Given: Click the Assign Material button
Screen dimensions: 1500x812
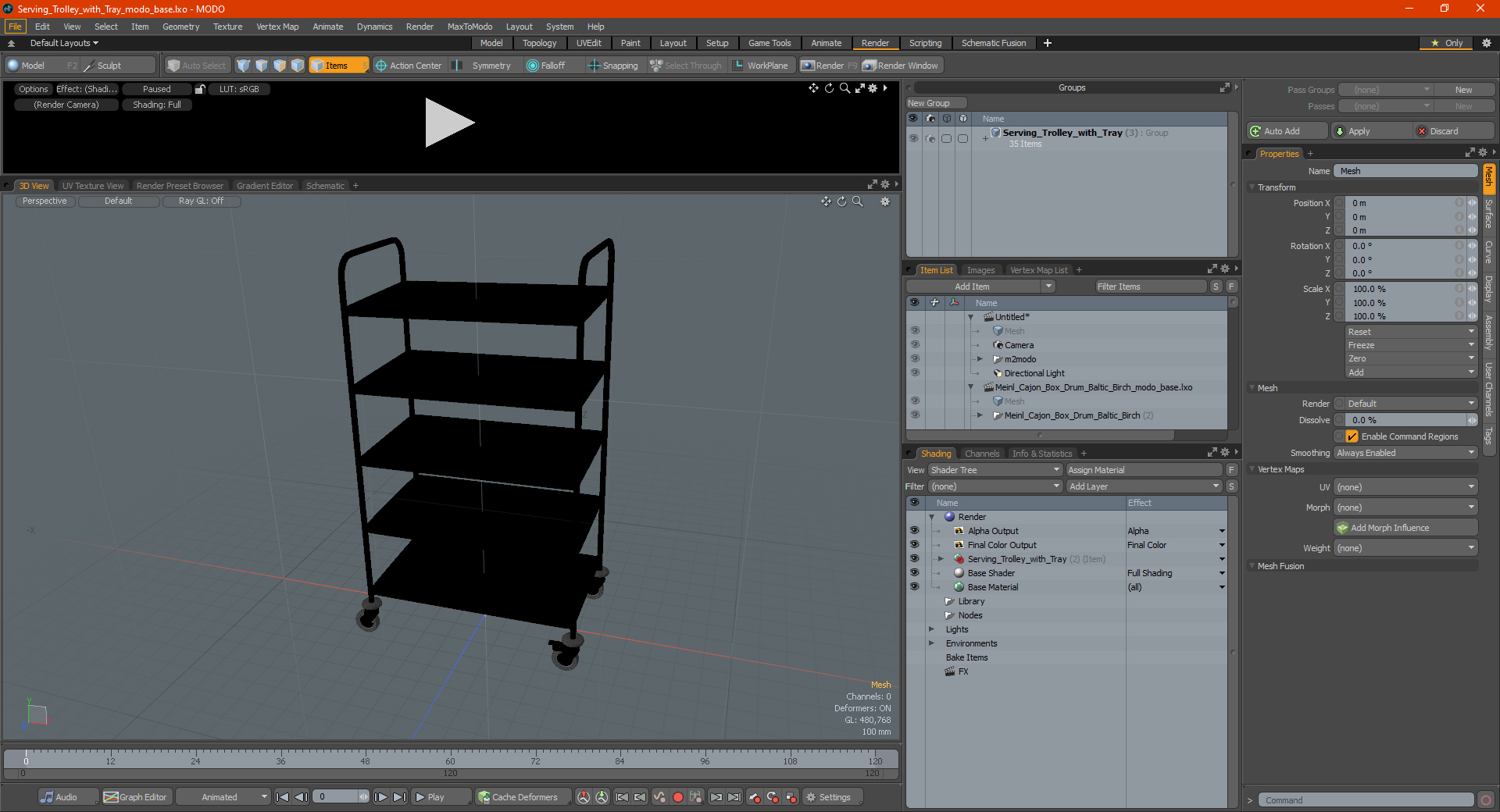Looking at the screenshot, I should coord(1144,470).
